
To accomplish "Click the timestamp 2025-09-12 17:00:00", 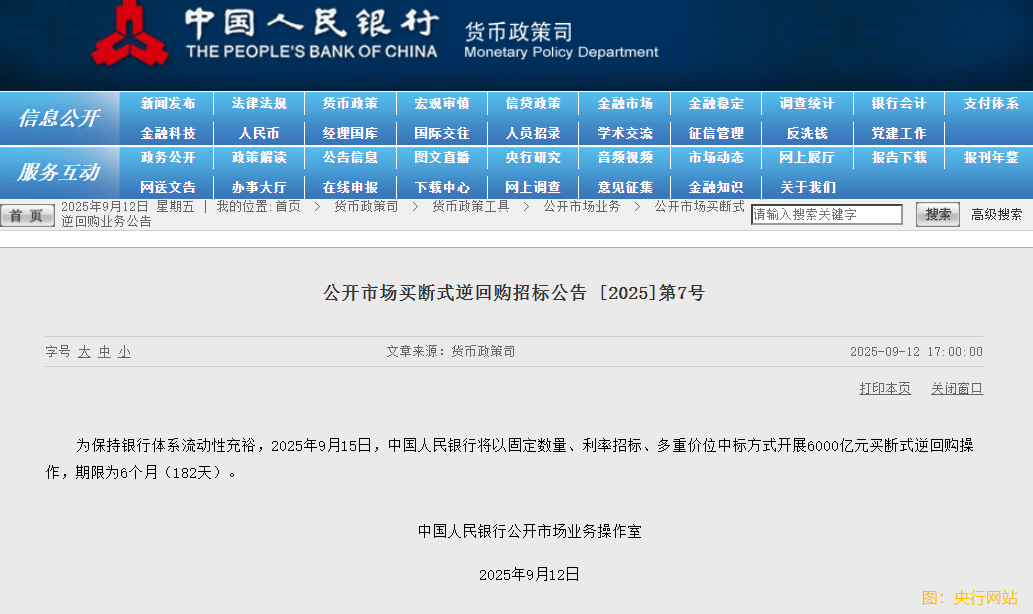I will [916, 352].
